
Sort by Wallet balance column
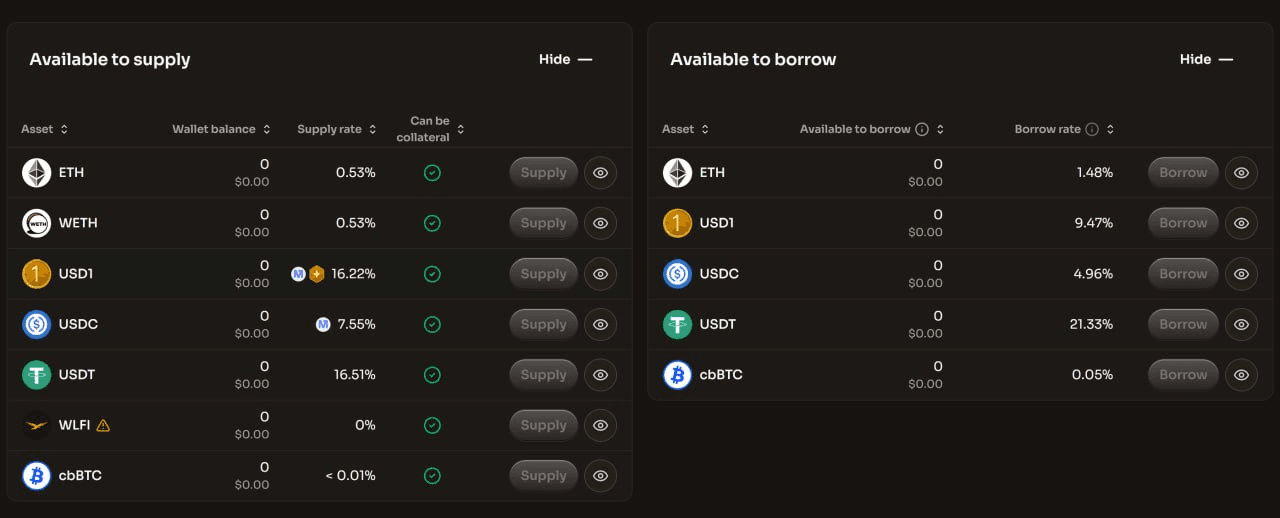(x=221, y=129)
